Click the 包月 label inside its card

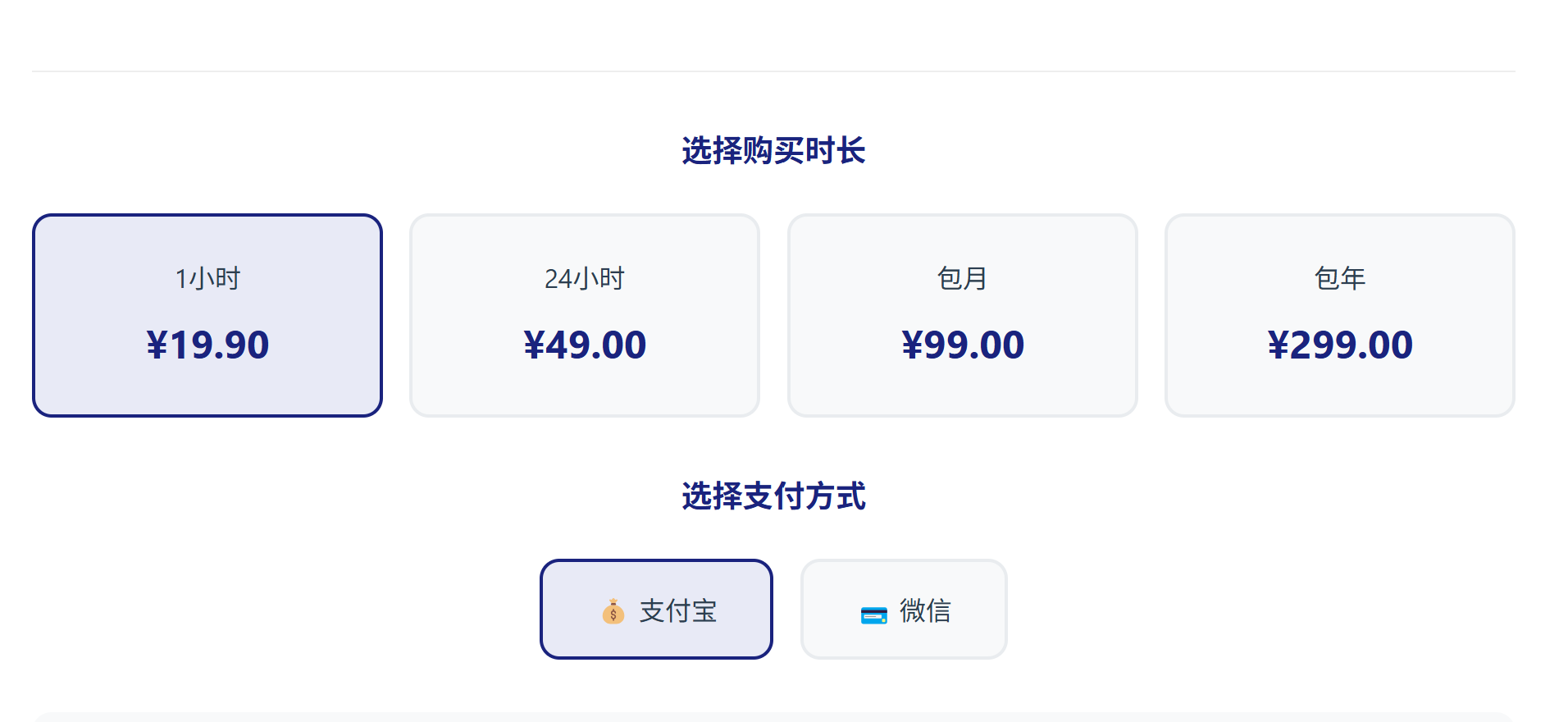(x=962, y=278)
